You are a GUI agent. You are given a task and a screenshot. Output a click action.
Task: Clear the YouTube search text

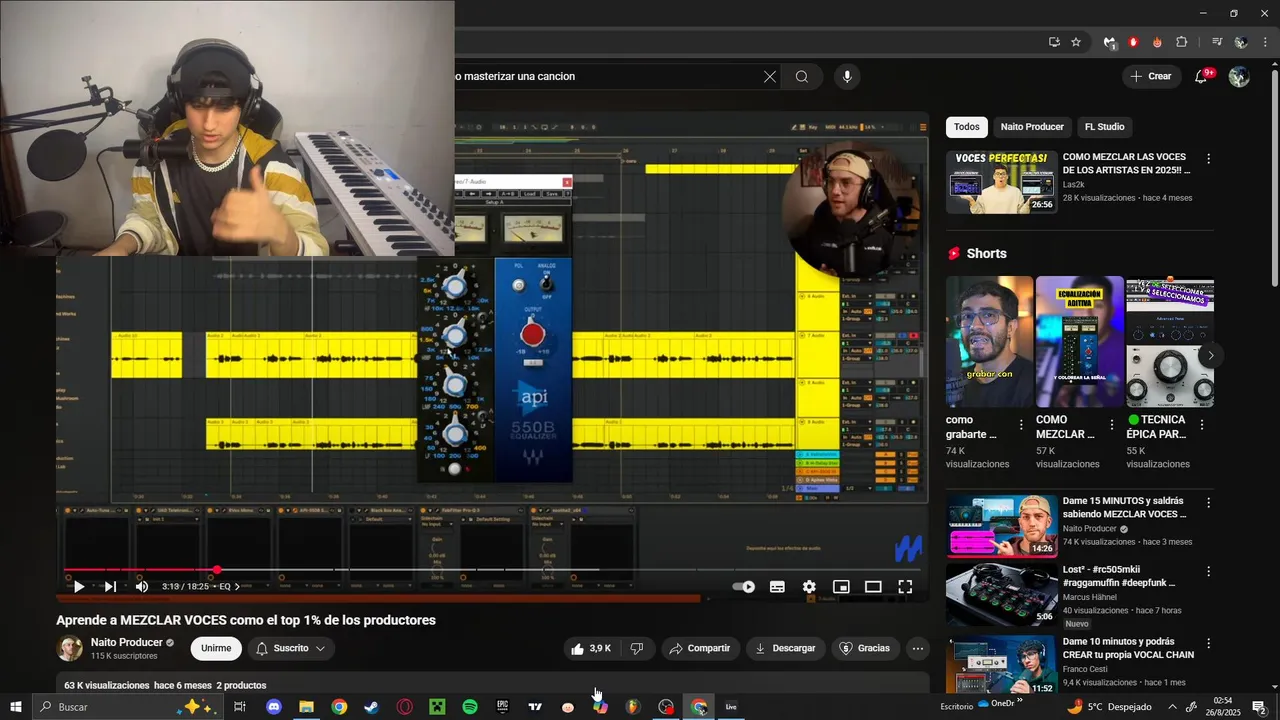pos(770,76)
